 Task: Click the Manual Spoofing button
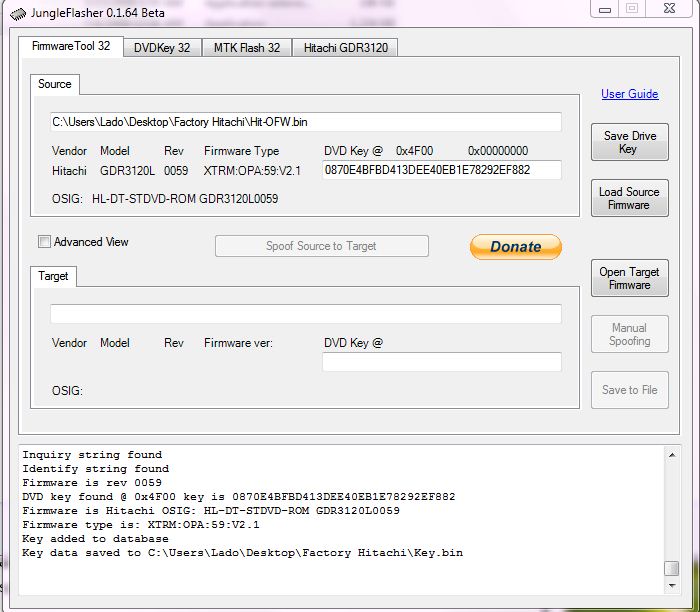pyautogui.click(x=629, y=334)
